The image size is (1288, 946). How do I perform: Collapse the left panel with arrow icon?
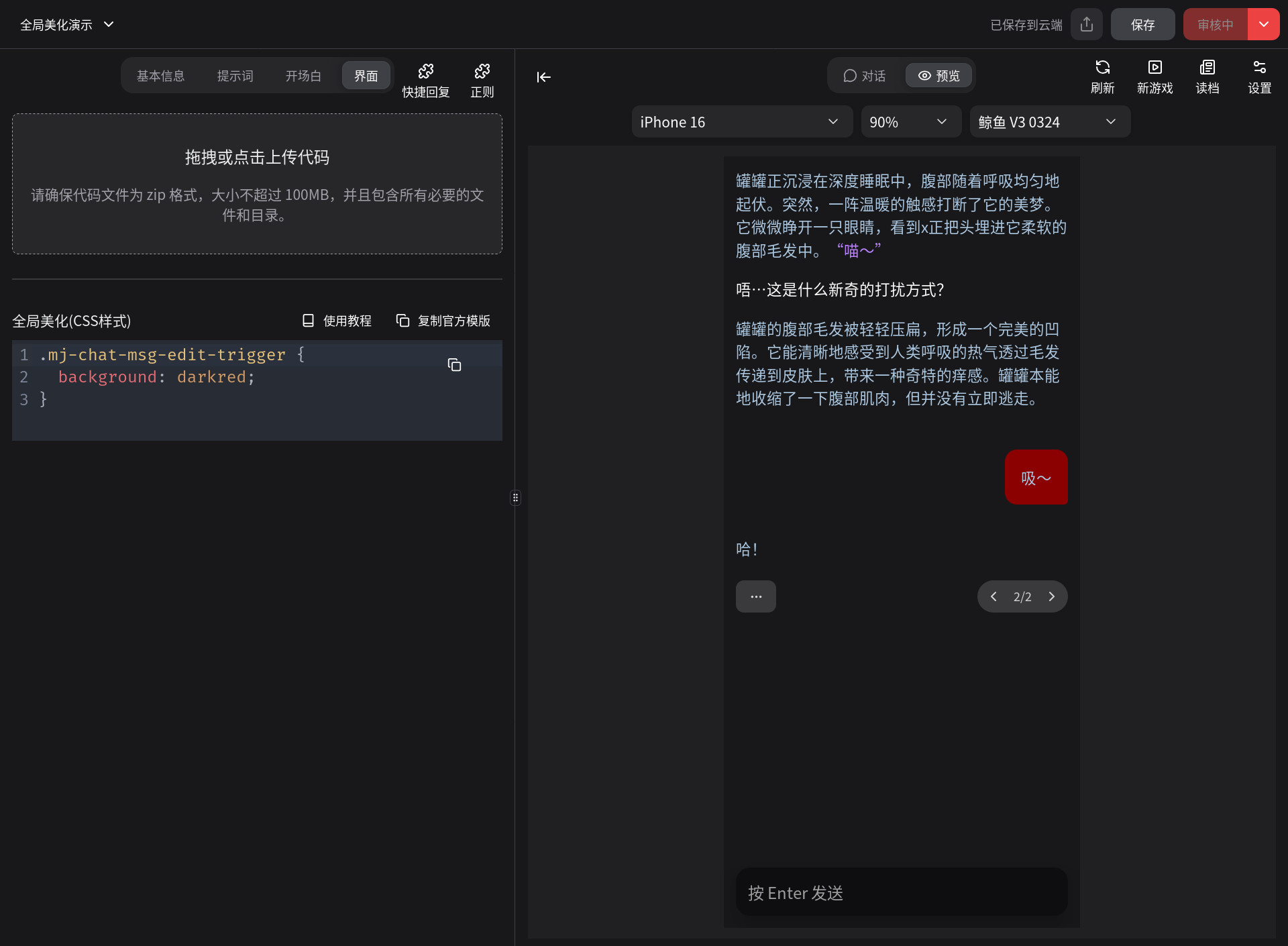(x=543, y=77)
